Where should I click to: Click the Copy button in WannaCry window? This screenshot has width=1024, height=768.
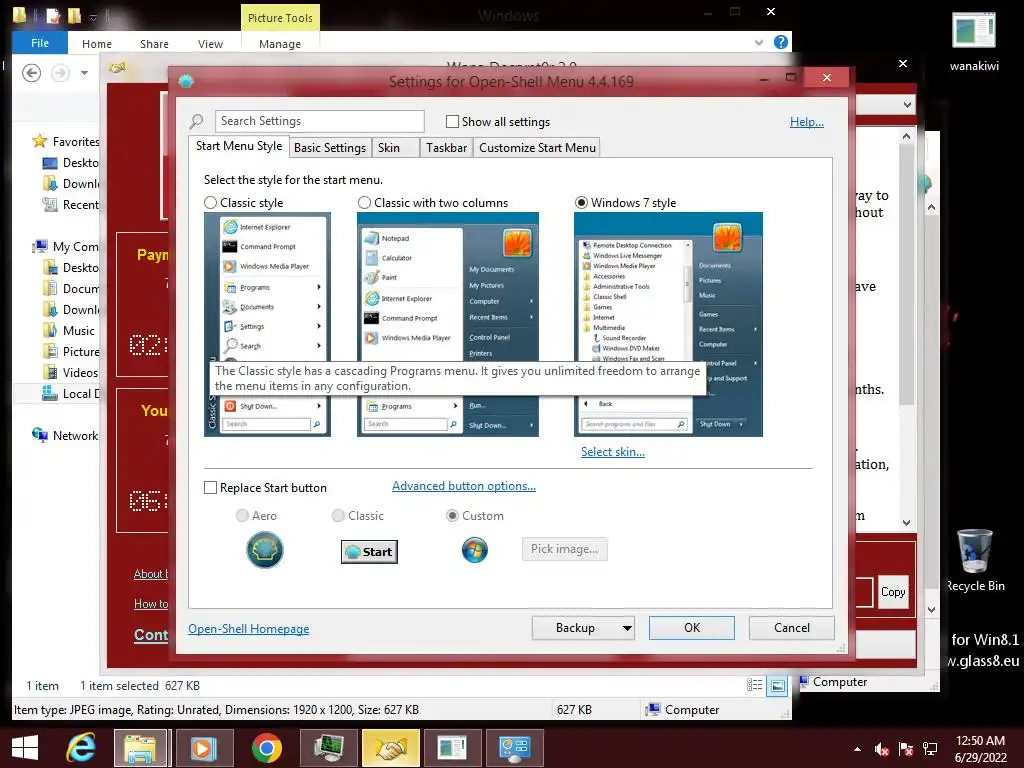tap(893, 592)
